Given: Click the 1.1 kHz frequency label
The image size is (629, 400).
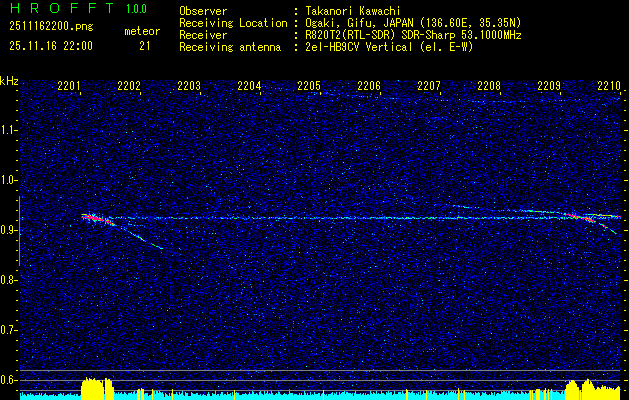Looking at the screenshot, I should [8, 130].
